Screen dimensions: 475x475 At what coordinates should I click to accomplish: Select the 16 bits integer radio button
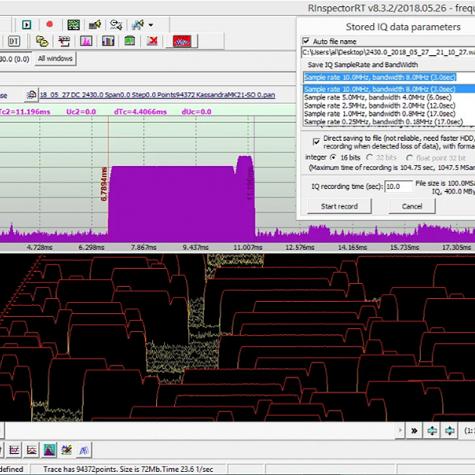(333, 157)
